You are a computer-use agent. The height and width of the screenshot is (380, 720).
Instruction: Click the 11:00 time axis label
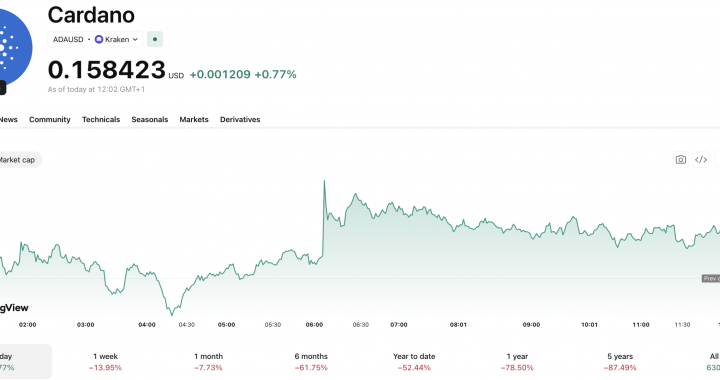click(x=641, y=324)
